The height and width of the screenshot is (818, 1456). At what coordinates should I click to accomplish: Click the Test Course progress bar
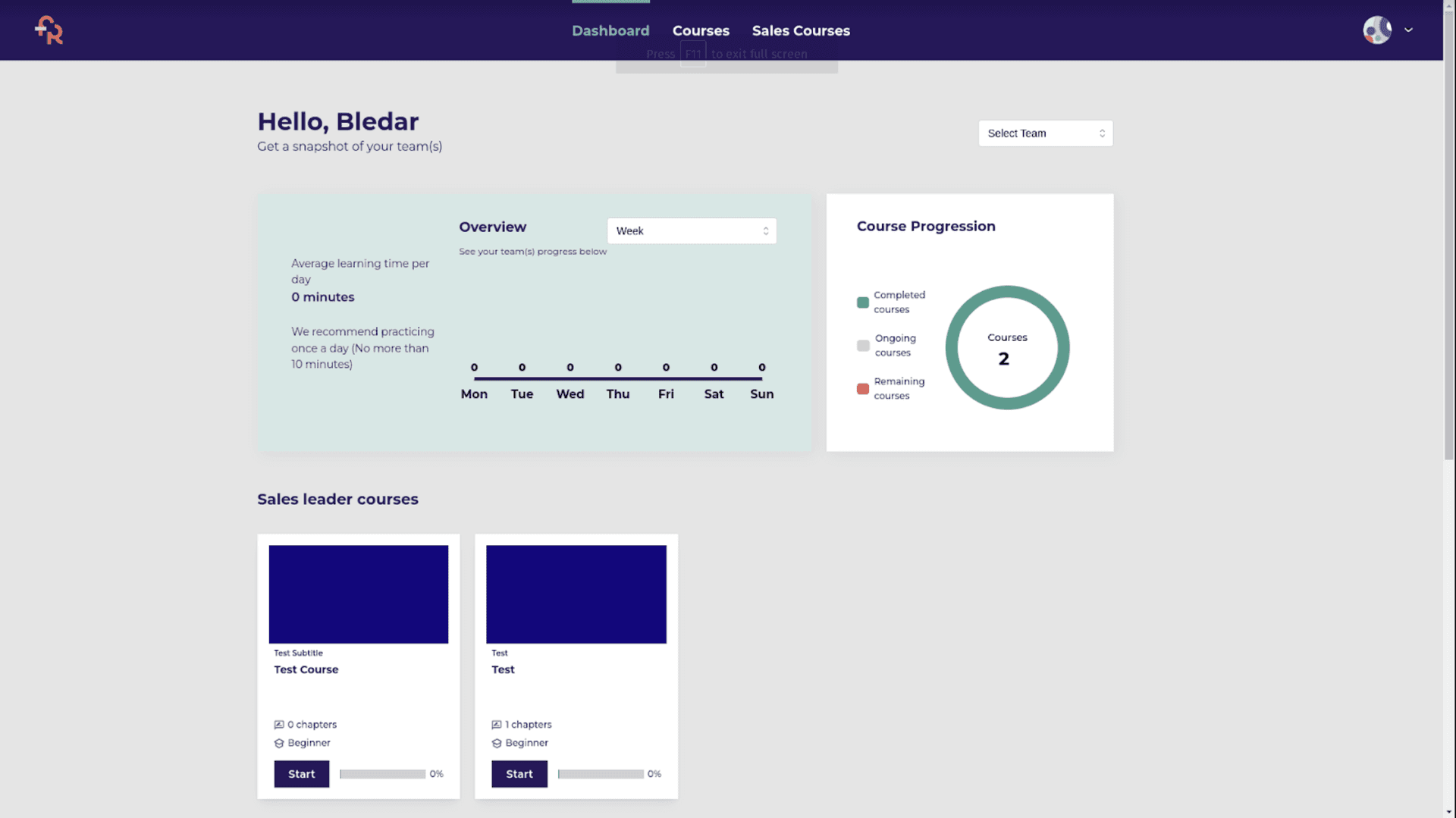click(x=383, y=774)
